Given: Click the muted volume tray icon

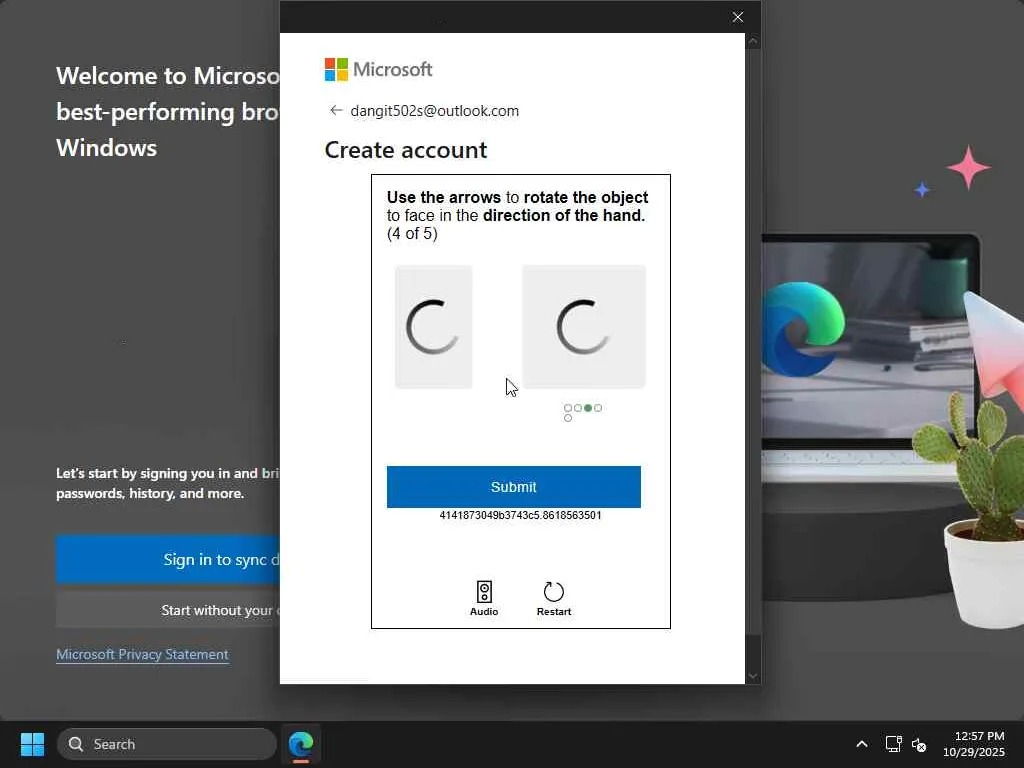Looking at the screenshot, I should (919, 744).
